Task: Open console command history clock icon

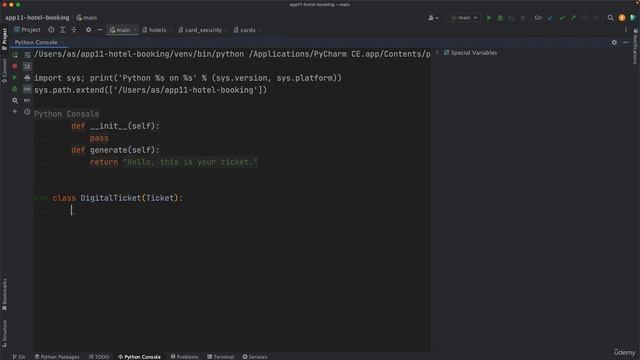Action: (27, 112)
